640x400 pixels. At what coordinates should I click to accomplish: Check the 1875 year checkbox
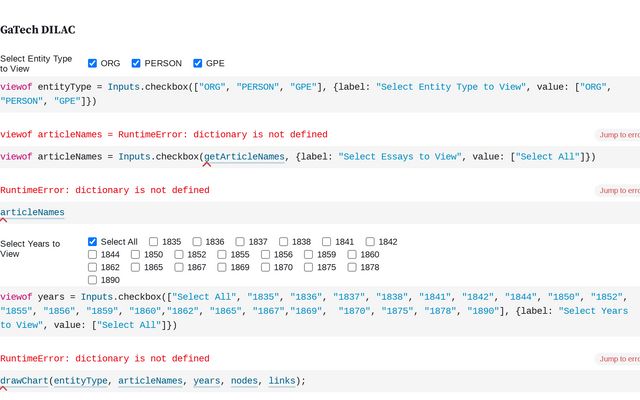click(309, 267)
